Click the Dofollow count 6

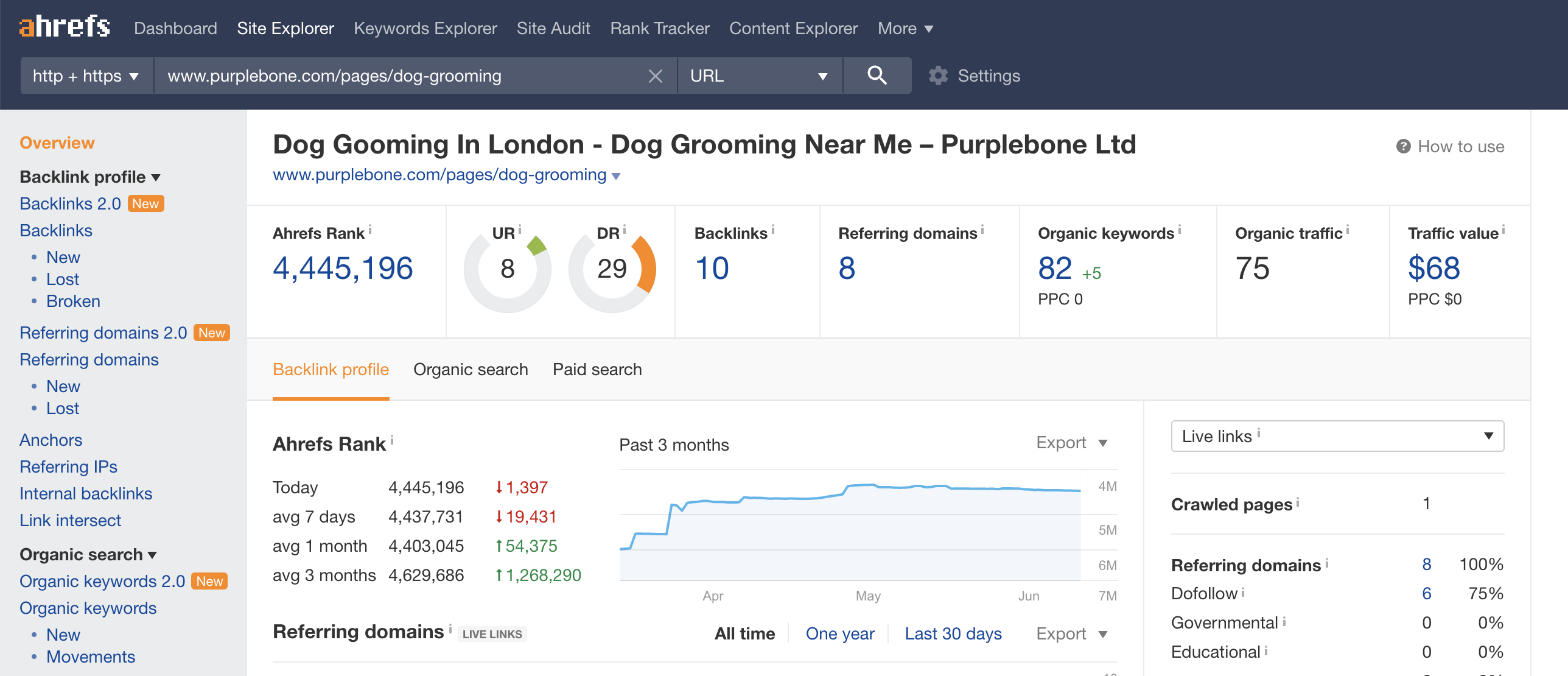click(x=1426, y=593)
